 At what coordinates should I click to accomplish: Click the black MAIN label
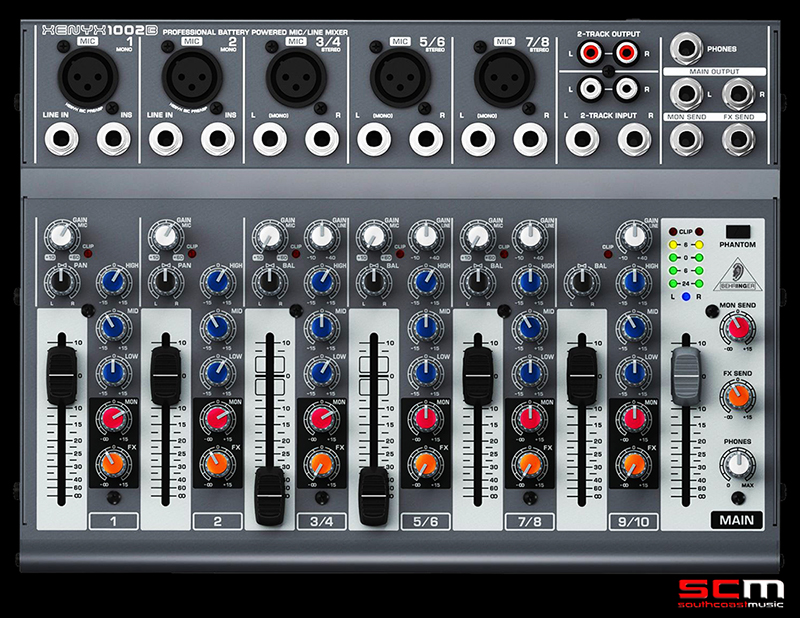point(737,520)
